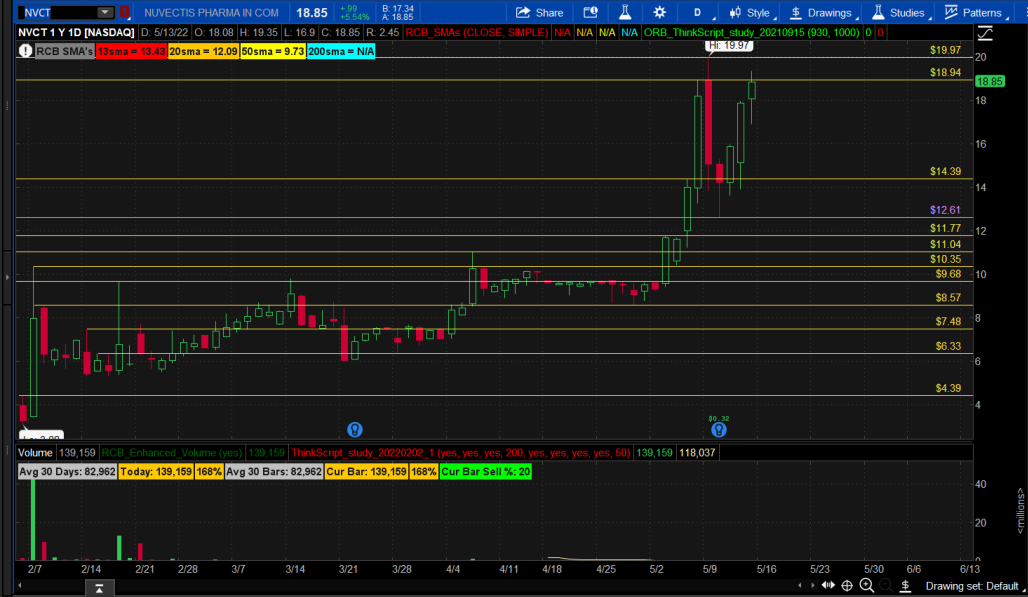Click the Cur Bar: 139,159 label
Screen dimensions: 1028x597
366,472
